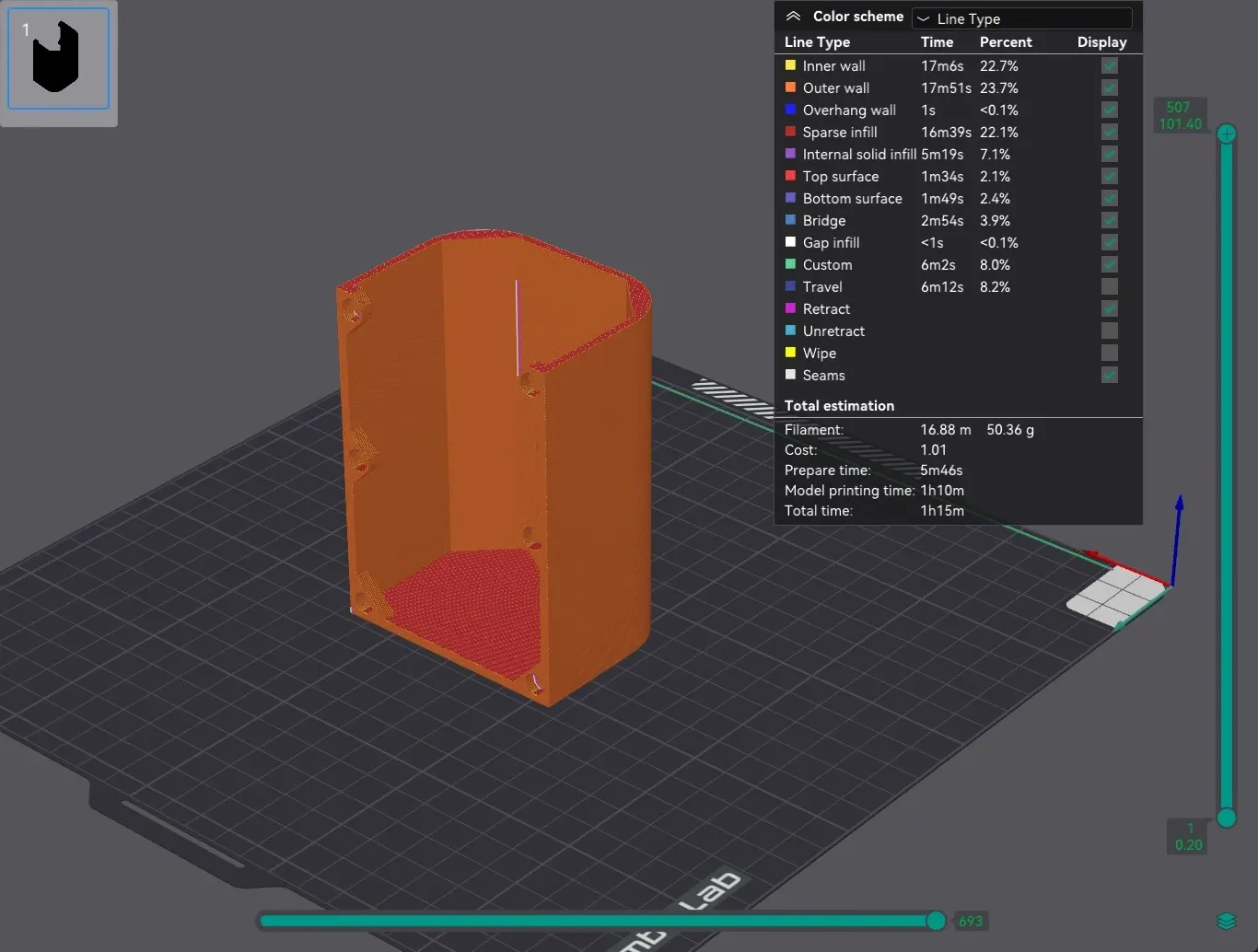Click the Retract magenta color swatch

tap(790, 308)
